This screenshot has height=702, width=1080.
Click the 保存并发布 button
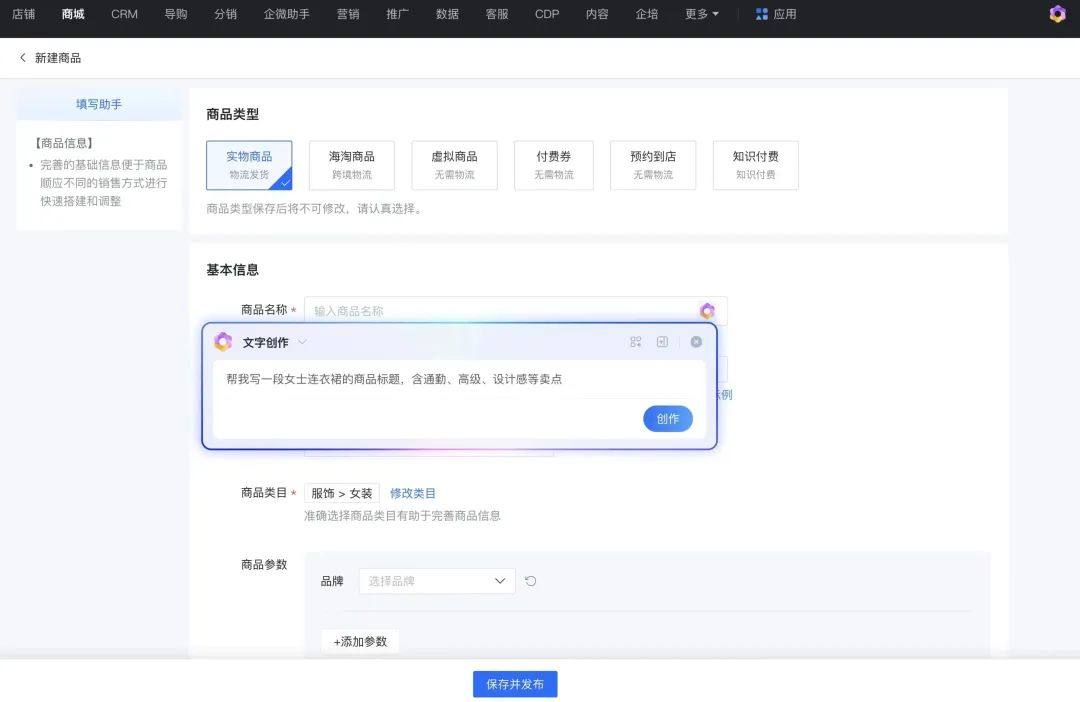pyautogui.click(x=515, y=684)
